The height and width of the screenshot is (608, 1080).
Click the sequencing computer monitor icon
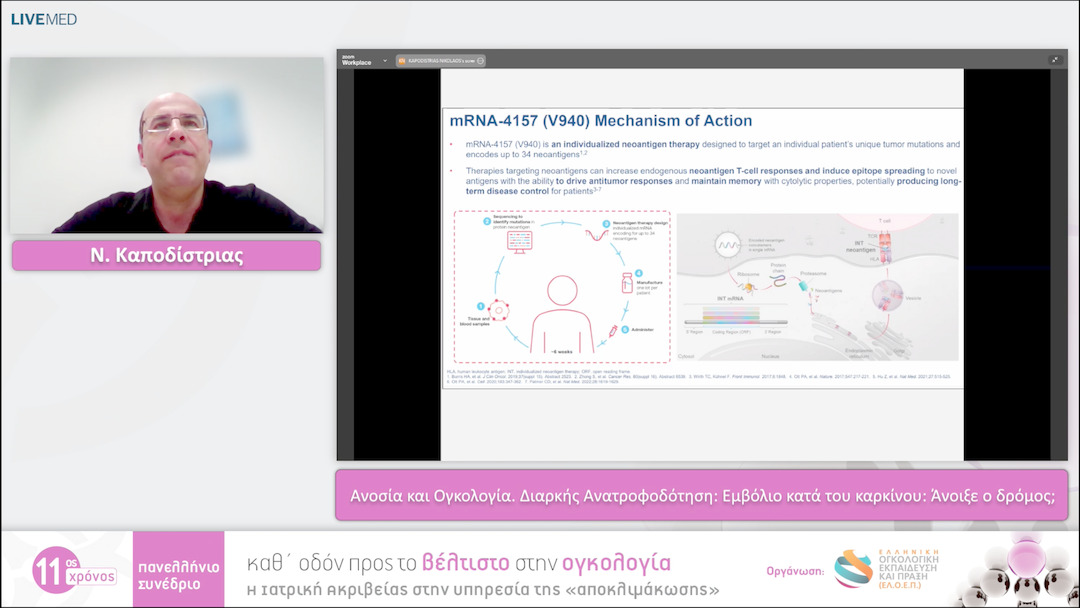[520, 240]
